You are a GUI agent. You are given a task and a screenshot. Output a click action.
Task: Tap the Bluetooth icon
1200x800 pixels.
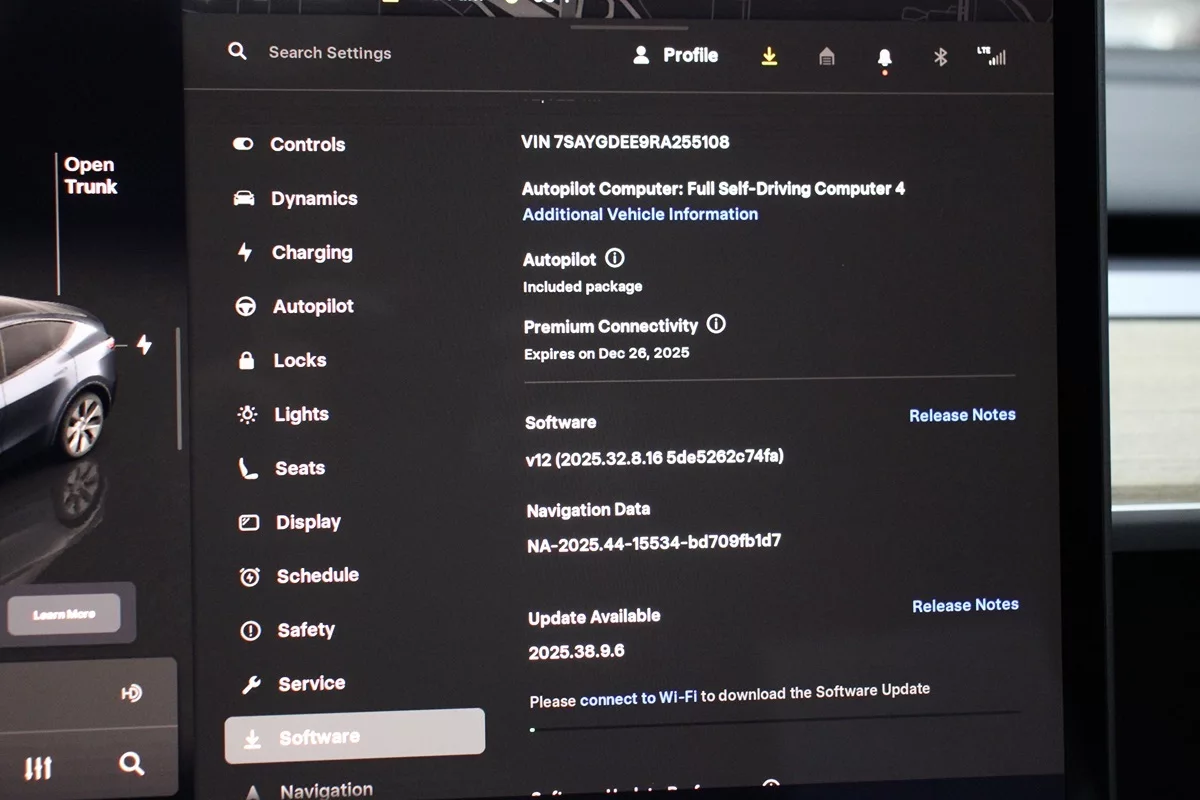coord(940,57)
